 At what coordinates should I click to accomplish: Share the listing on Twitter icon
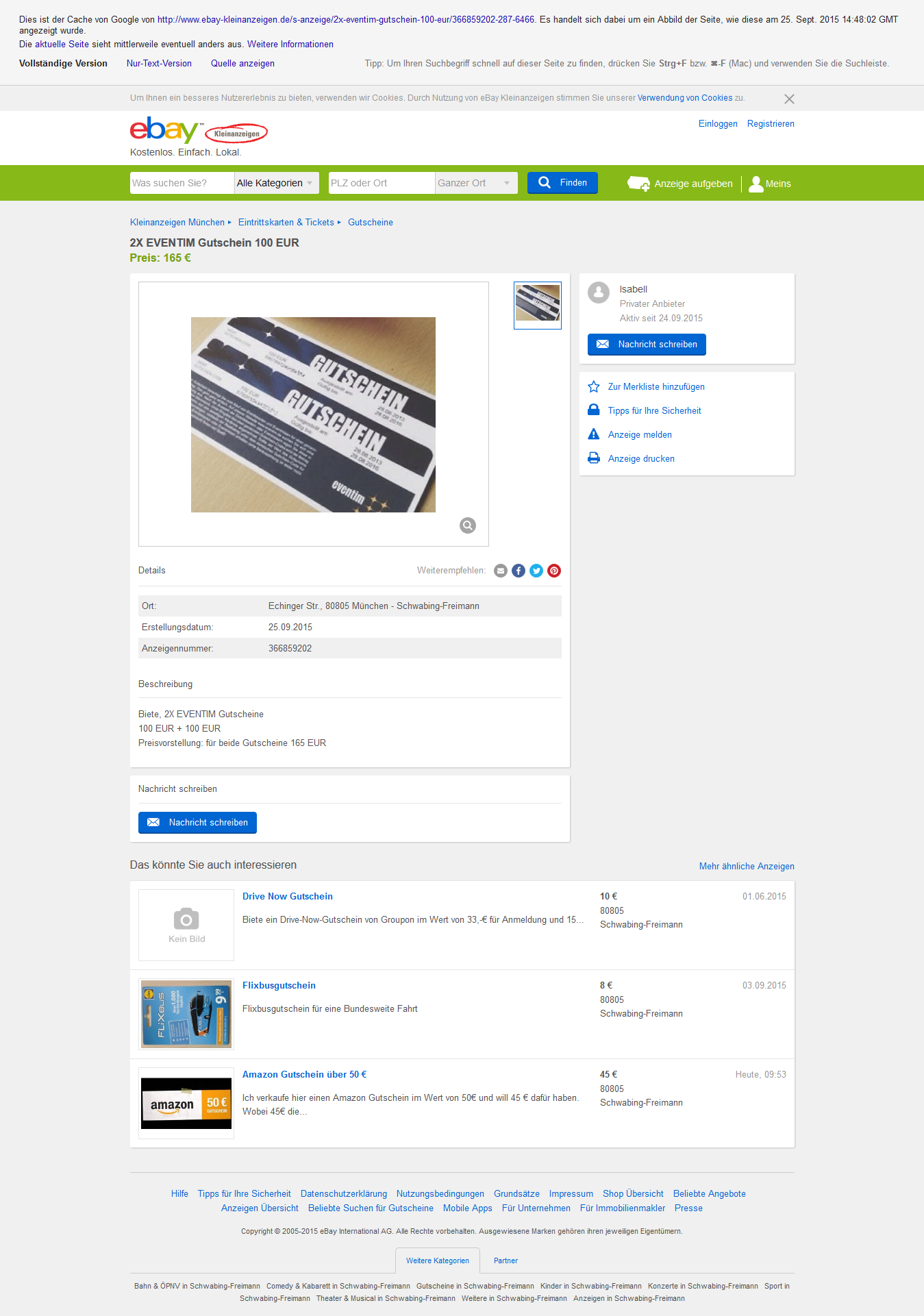coord(536,571)
